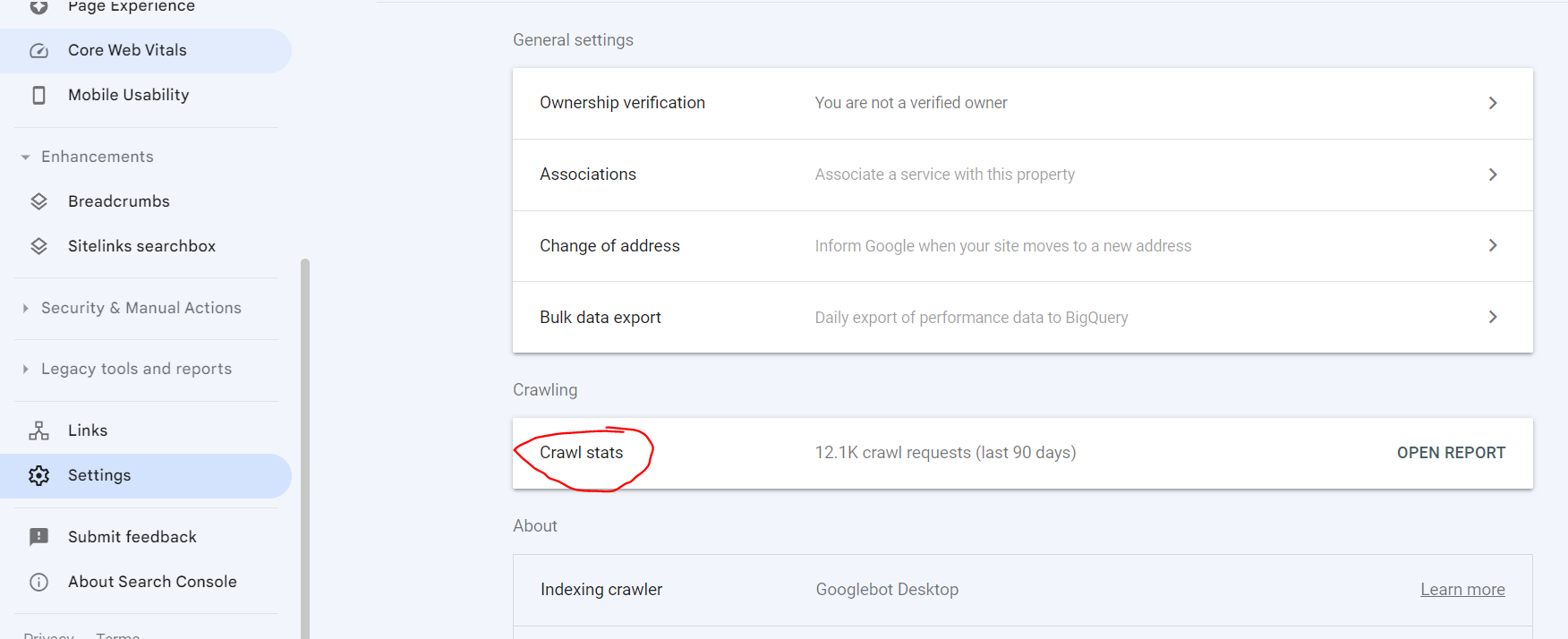Open Submit feedback dialog
This screenshot has width=1568, height=639.
pos(146,537)
